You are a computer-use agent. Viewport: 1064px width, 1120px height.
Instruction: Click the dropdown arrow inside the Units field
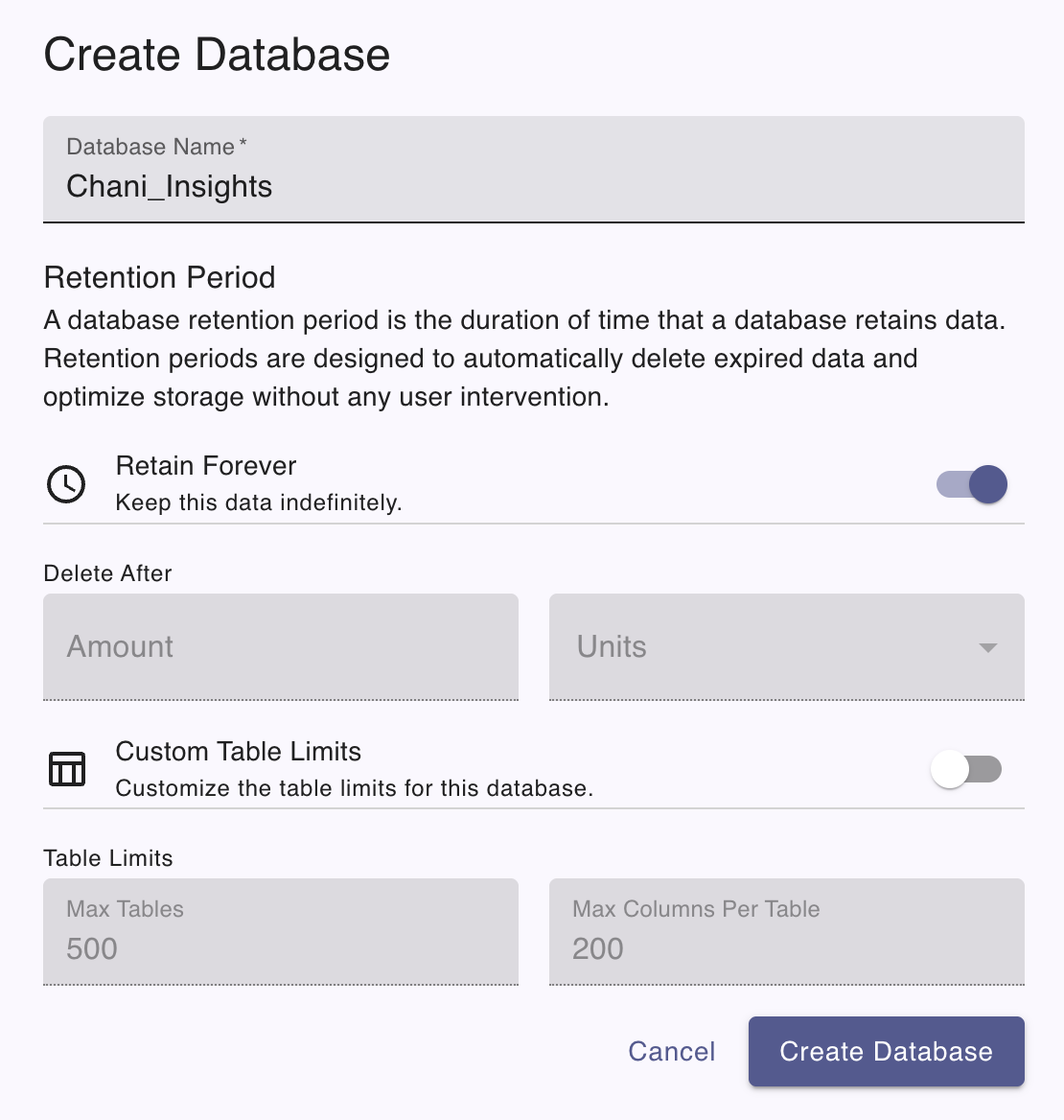click(x=986, y=647)
